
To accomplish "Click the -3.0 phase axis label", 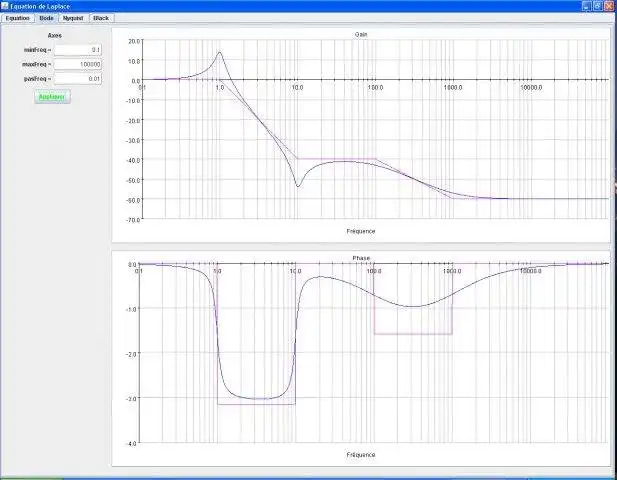I will click(131, 399).
